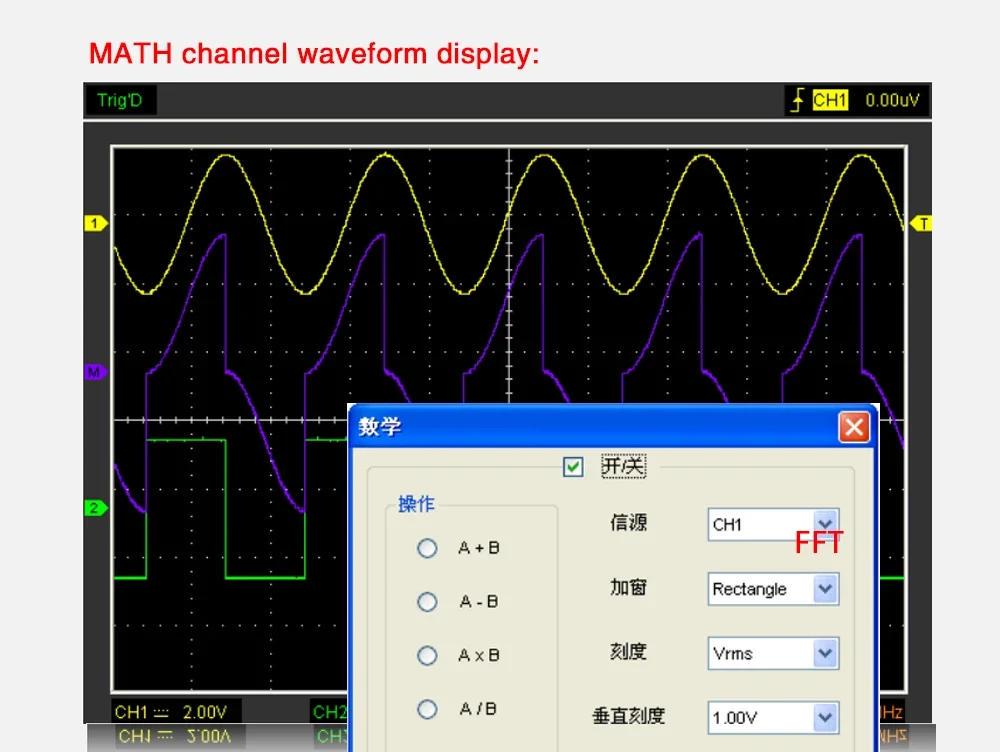Toggle the 开/关 on/off checkbox

pyautogui.click(x=573, y=467)
